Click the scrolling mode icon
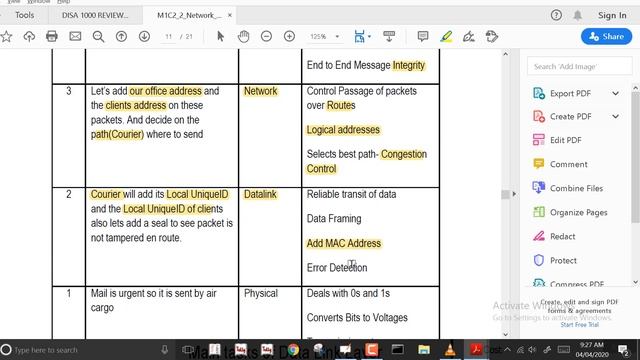This screenshot has width=640, height=360. coord(389,36)
